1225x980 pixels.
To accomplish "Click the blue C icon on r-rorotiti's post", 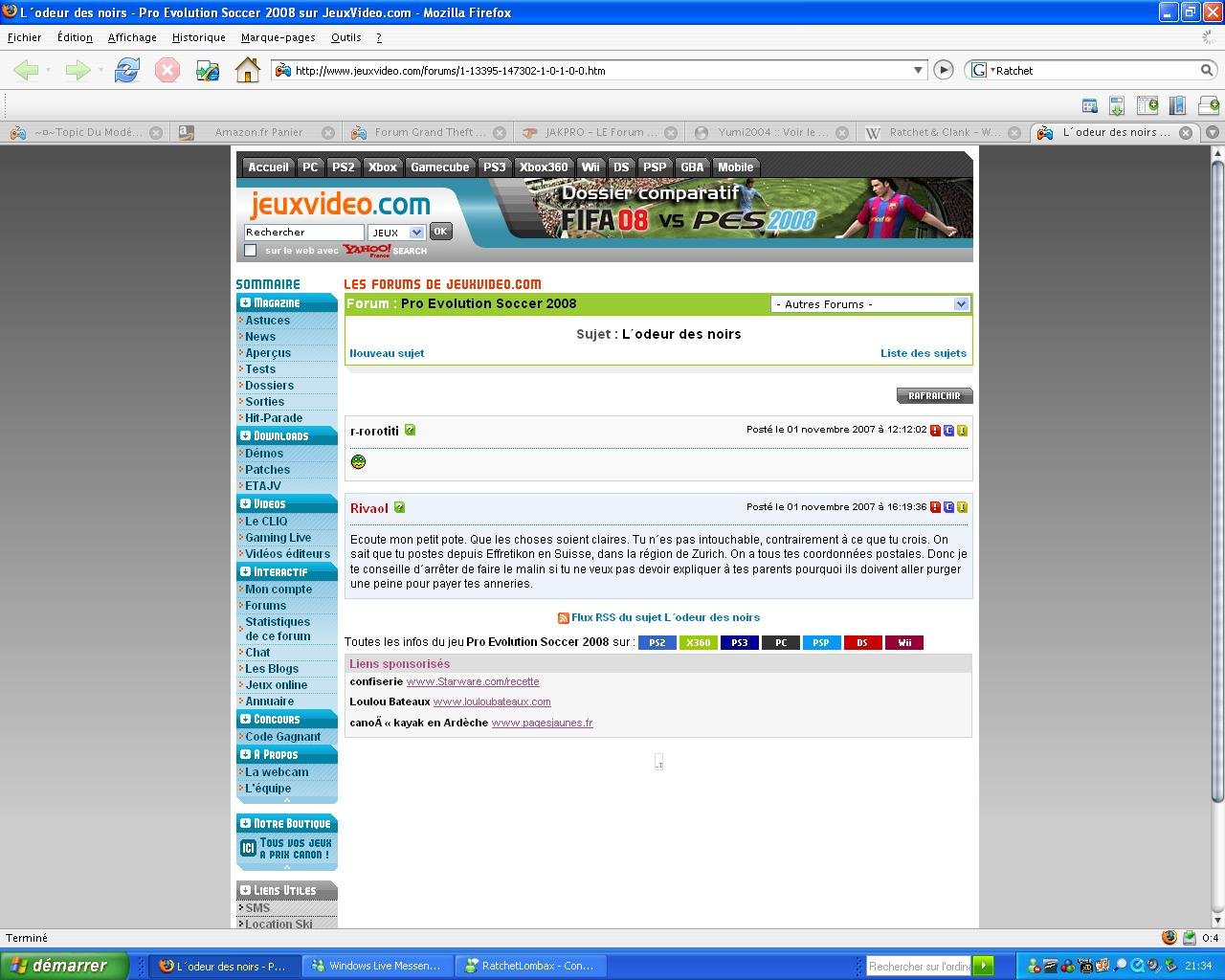I will [x=948, y=431].
